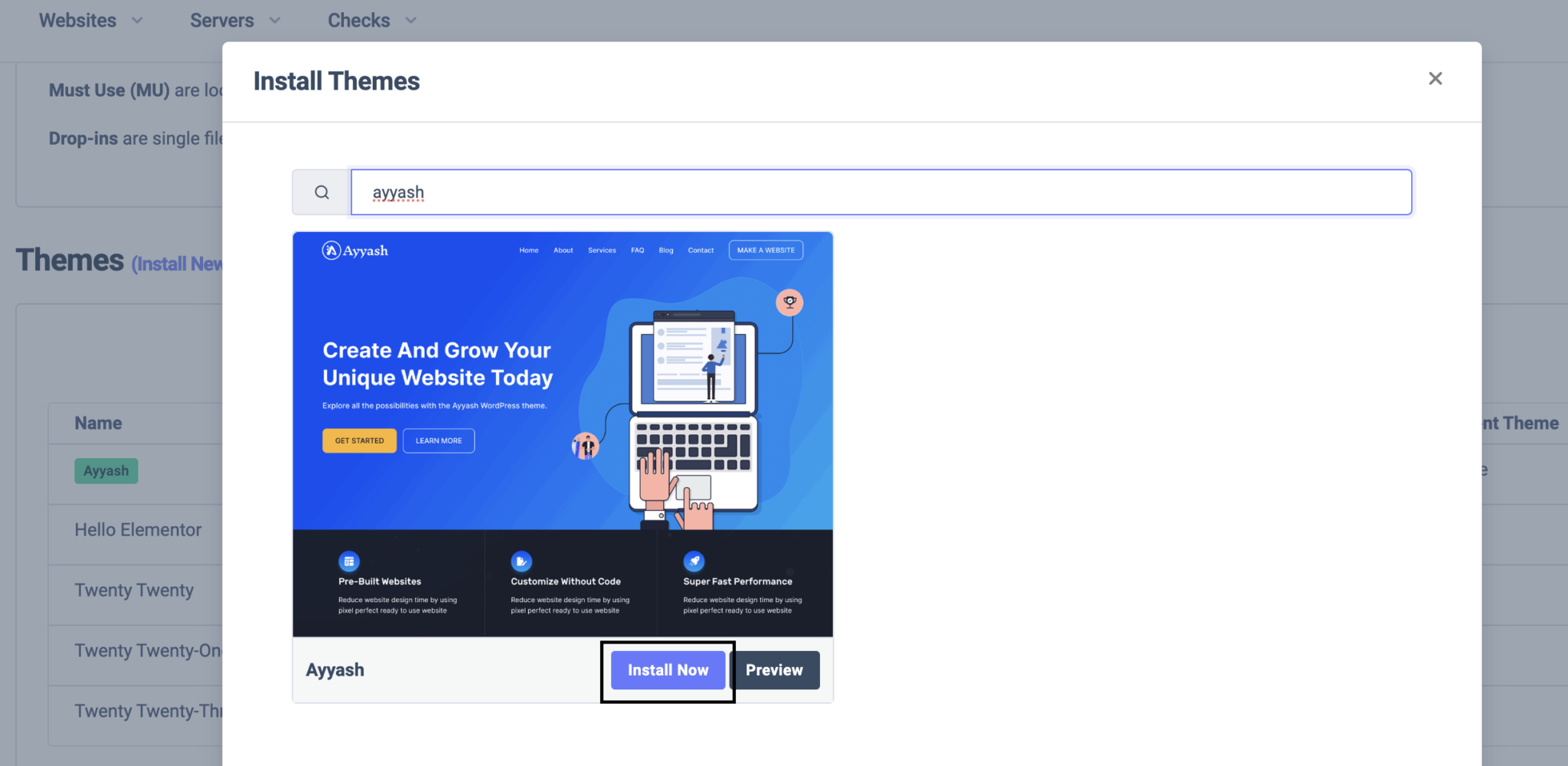This screenshot has width=1568, height=766.
Task: Install the Ayyash theme now
Action: coord(668,670)
